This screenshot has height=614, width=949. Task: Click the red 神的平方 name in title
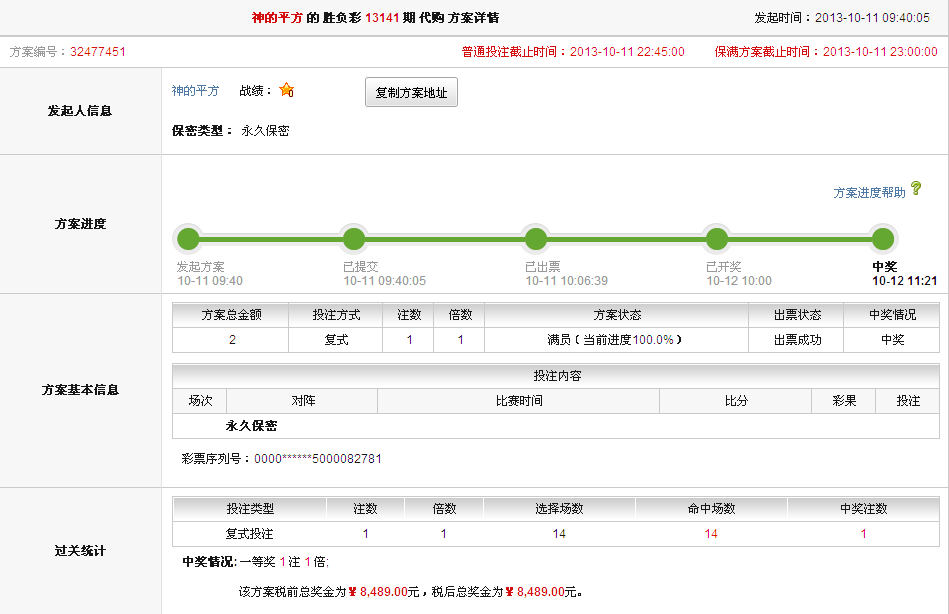277,18
